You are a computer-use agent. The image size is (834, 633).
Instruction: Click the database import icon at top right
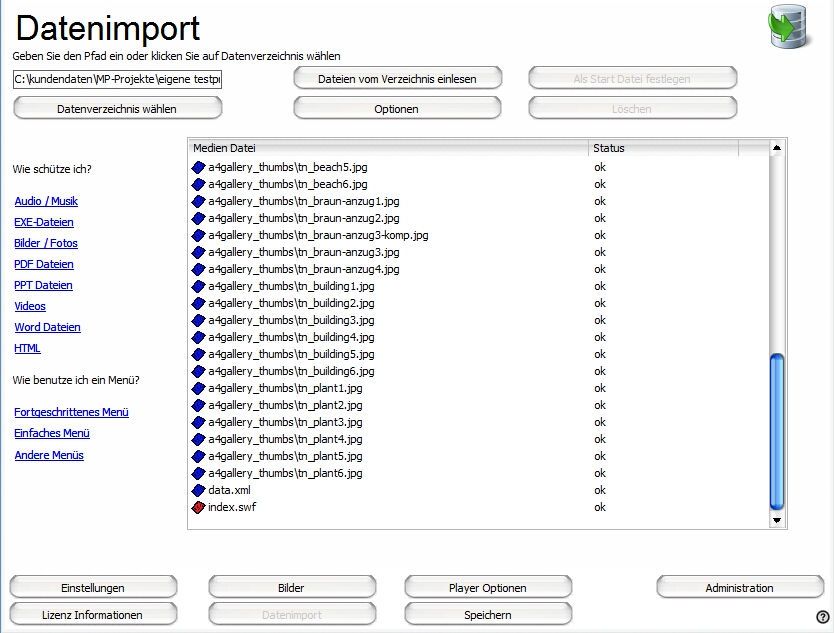(x=791, y=27)
